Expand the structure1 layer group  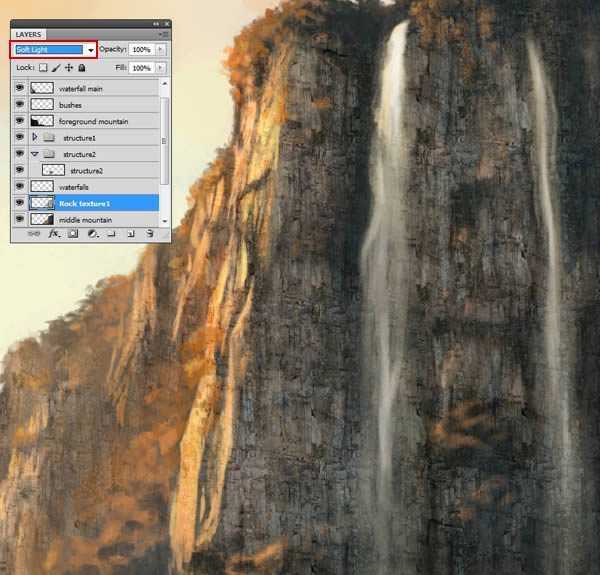coord(35,137)
